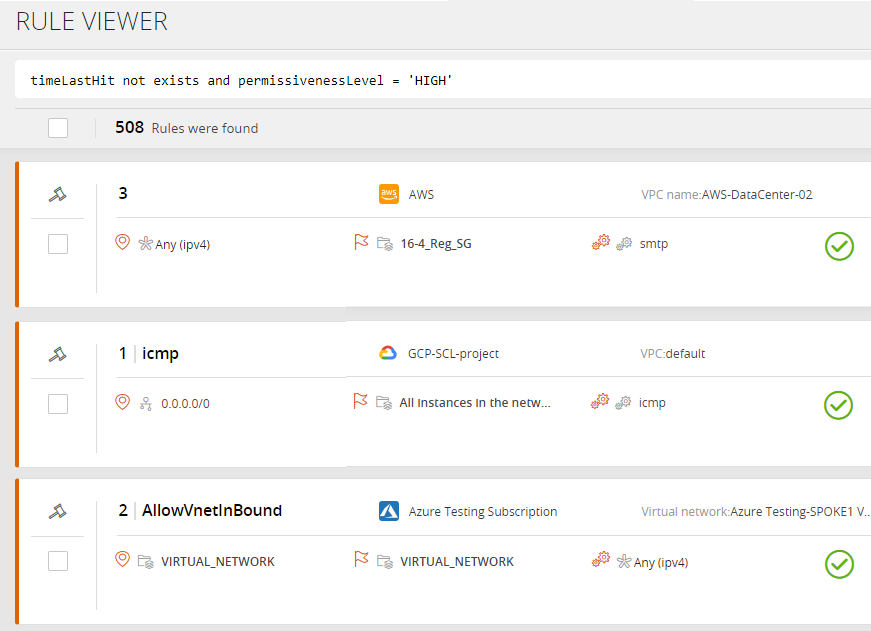Click the 0.0.0.0/0 source address
871x631 pixels.
point(185,404)
